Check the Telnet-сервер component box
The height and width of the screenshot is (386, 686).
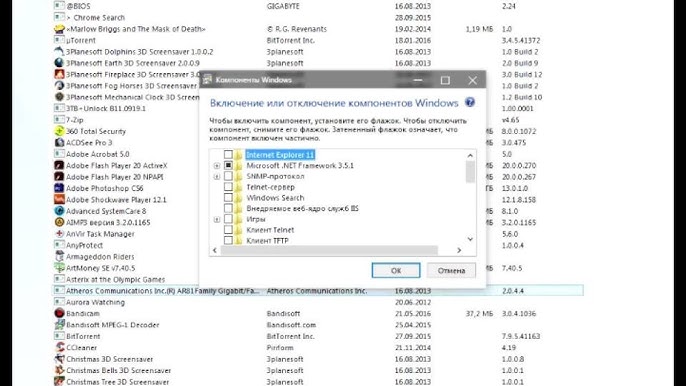click(228, 187)
